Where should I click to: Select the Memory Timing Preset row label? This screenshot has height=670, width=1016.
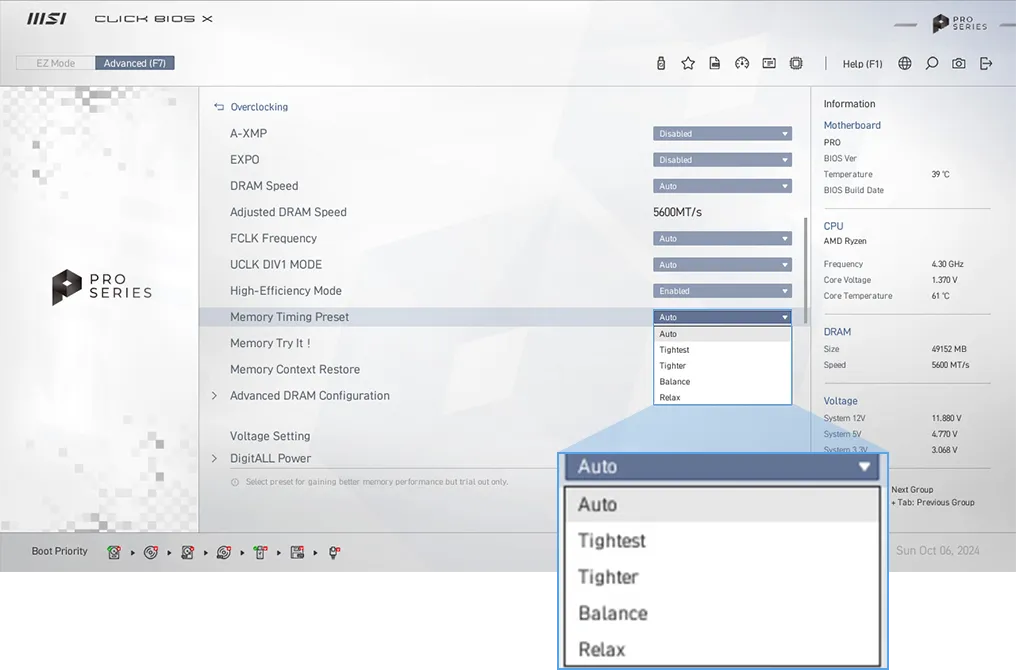click(289, 317)
